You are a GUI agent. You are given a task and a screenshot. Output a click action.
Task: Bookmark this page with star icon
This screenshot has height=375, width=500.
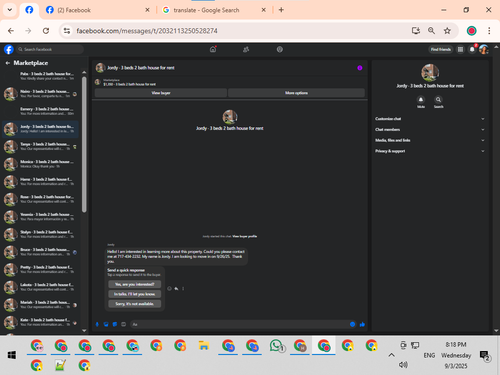pos(447,31)
